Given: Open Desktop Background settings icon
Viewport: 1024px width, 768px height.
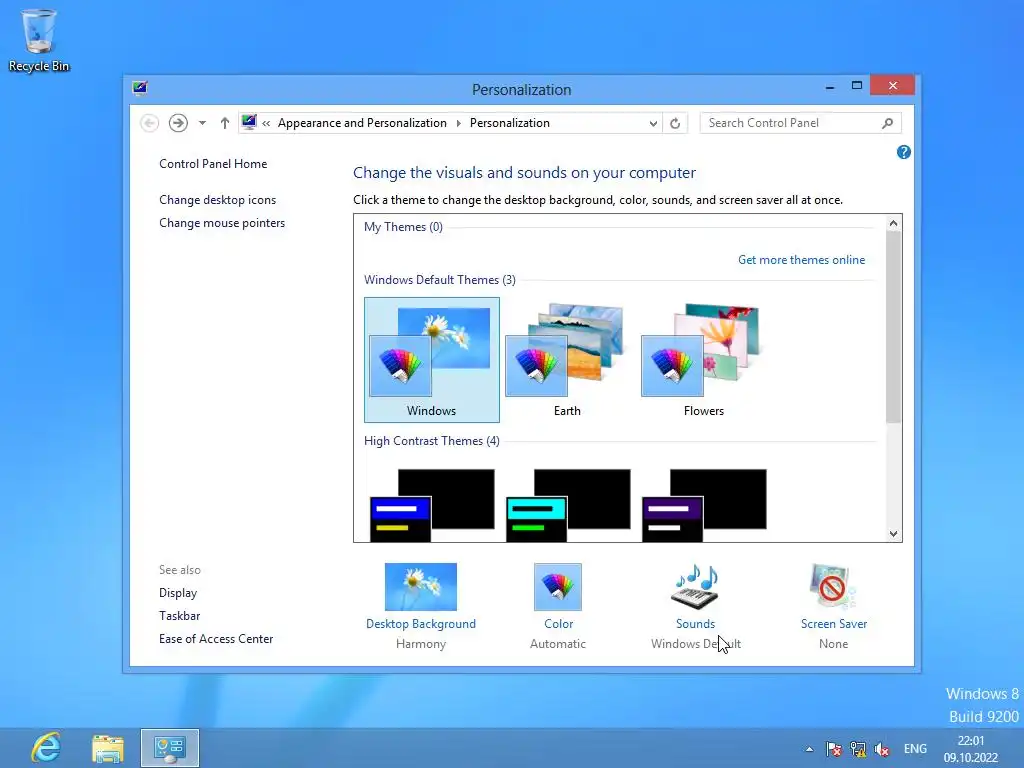Looking at the screenshot, I should (421, 586).
